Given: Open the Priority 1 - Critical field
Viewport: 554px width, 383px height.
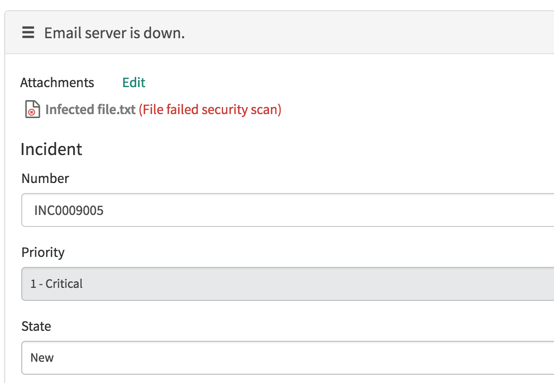Looking at the screenshot, I should tap(287, 284).
